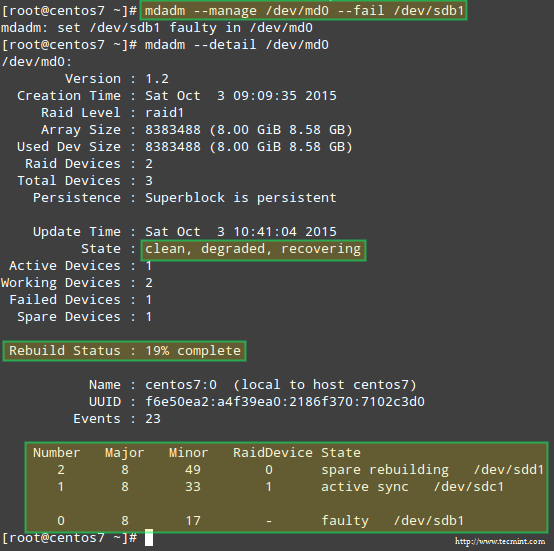Click the Version value '1.2'
The image size is (554, 551).
click(x=157, y=79)
